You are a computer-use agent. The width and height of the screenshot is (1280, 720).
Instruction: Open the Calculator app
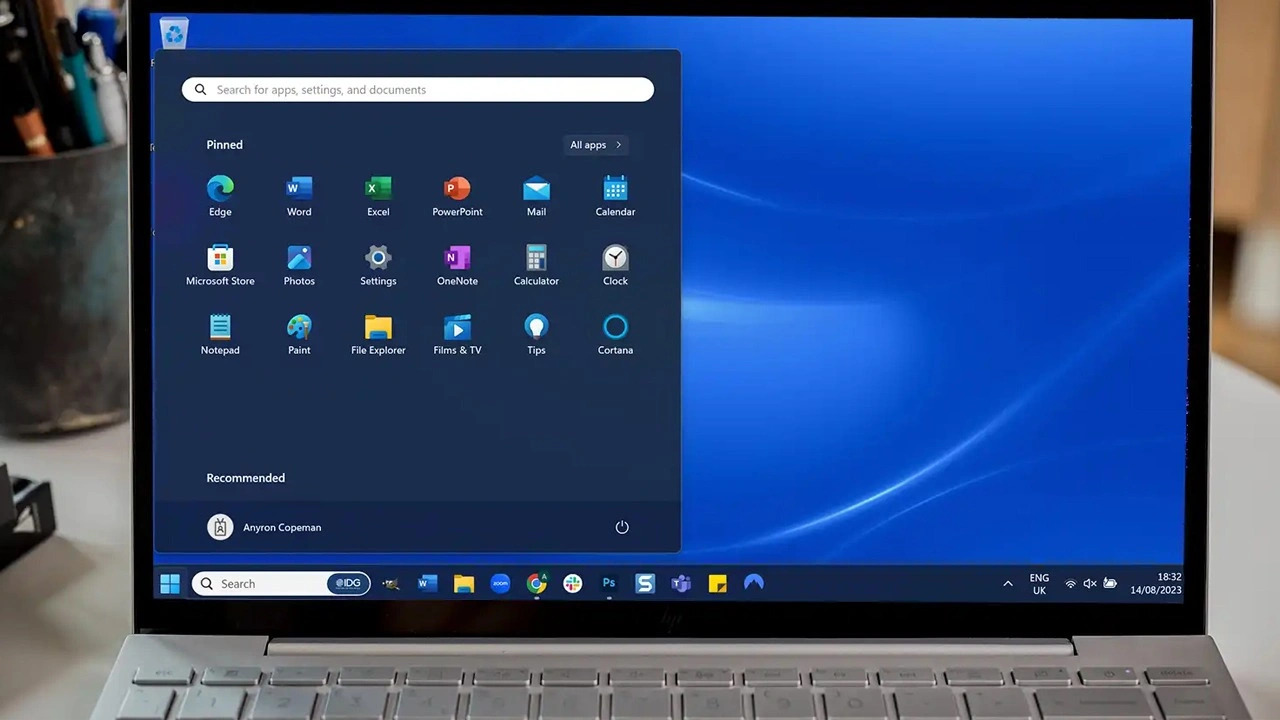coord(536,265)
